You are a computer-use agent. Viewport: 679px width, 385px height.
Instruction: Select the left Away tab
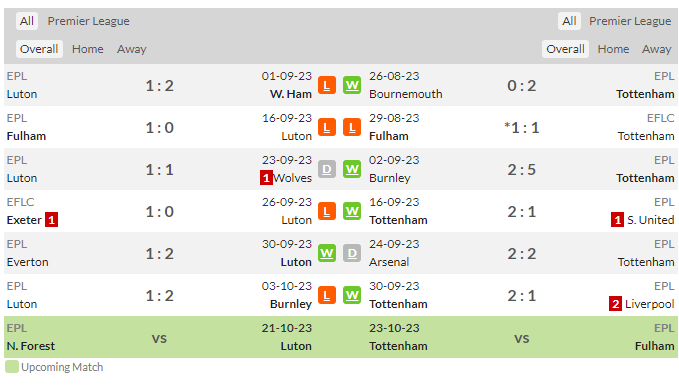pyautogui.click(x=132, y=49)
